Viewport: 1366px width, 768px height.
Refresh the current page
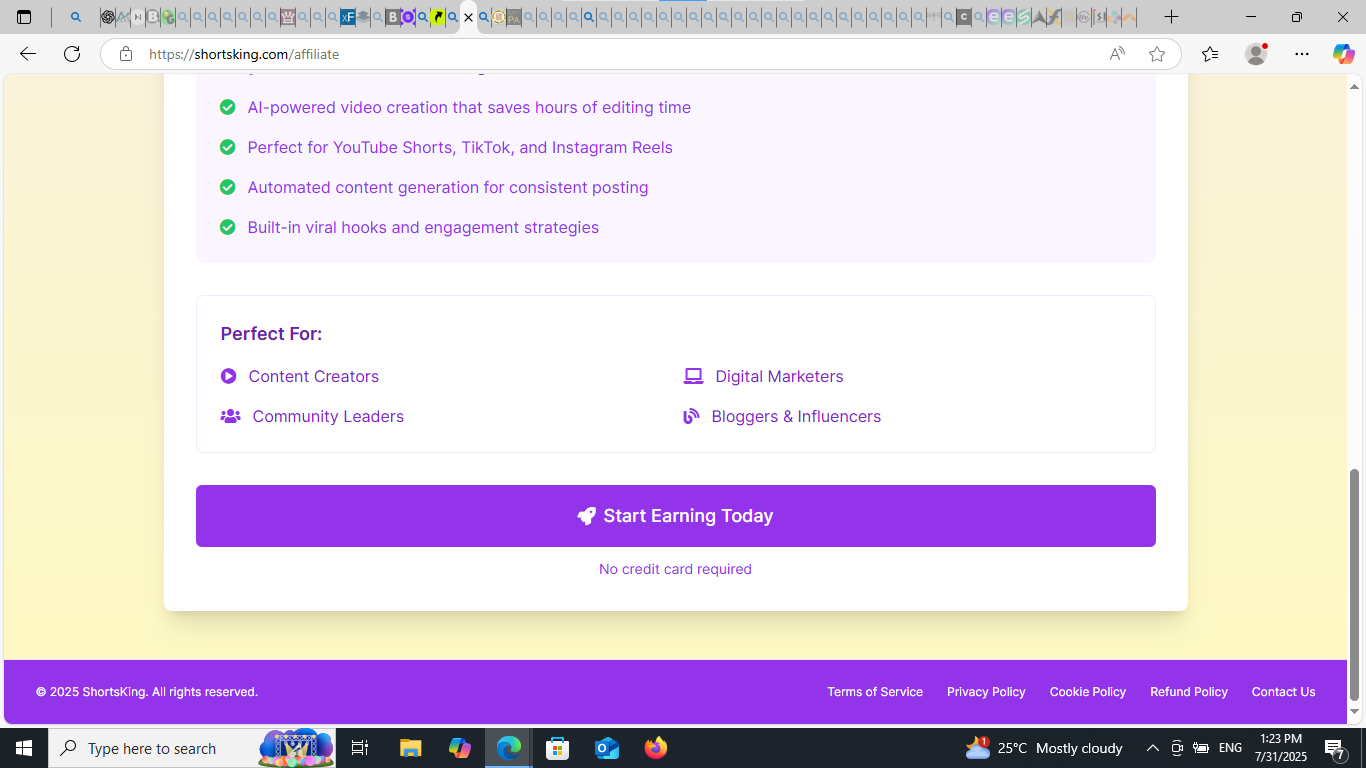point(72,54)
